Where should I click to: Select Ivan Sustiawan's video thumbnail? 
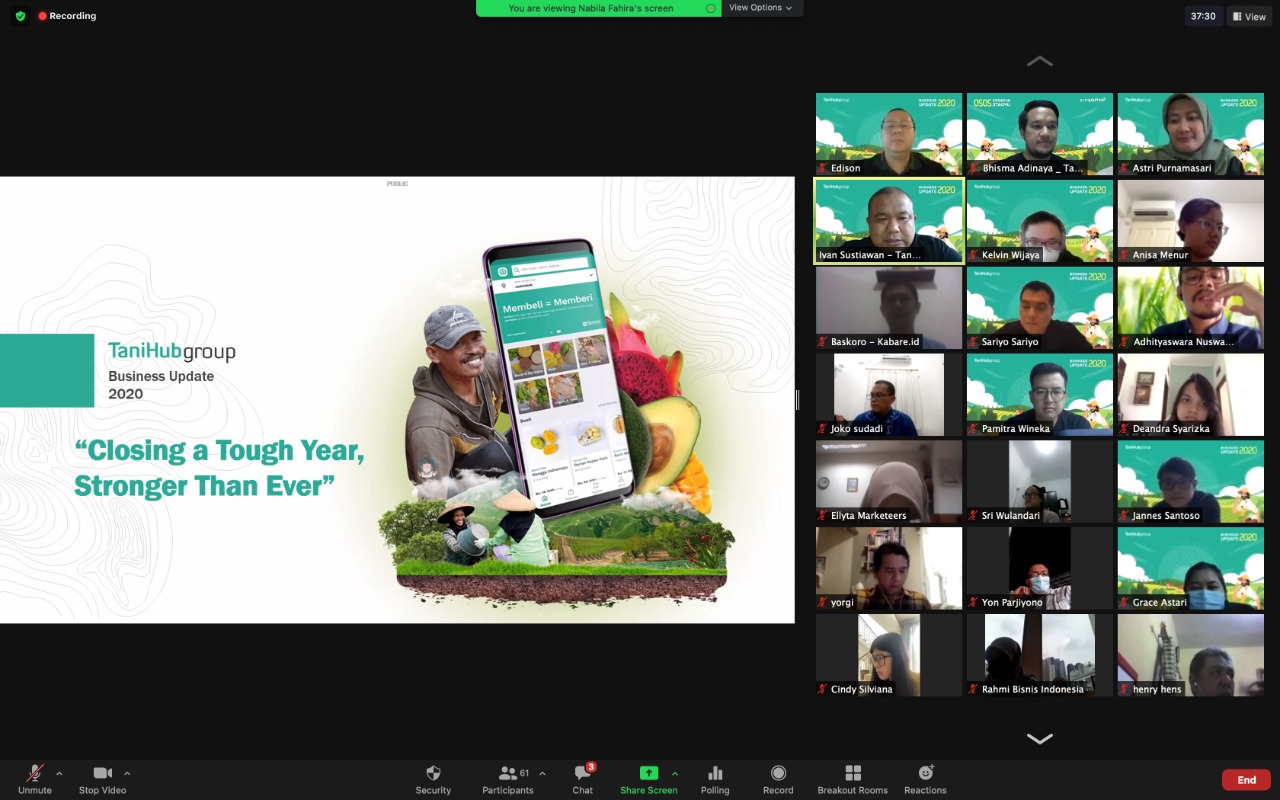click(888, 221)
